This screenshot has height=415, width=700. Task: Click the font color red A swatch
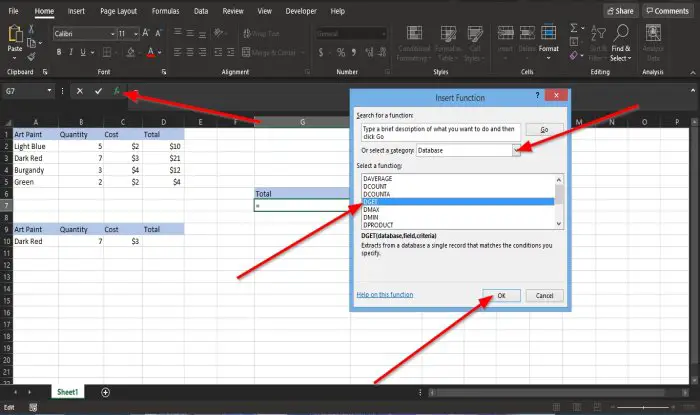(x=151, y=52)
